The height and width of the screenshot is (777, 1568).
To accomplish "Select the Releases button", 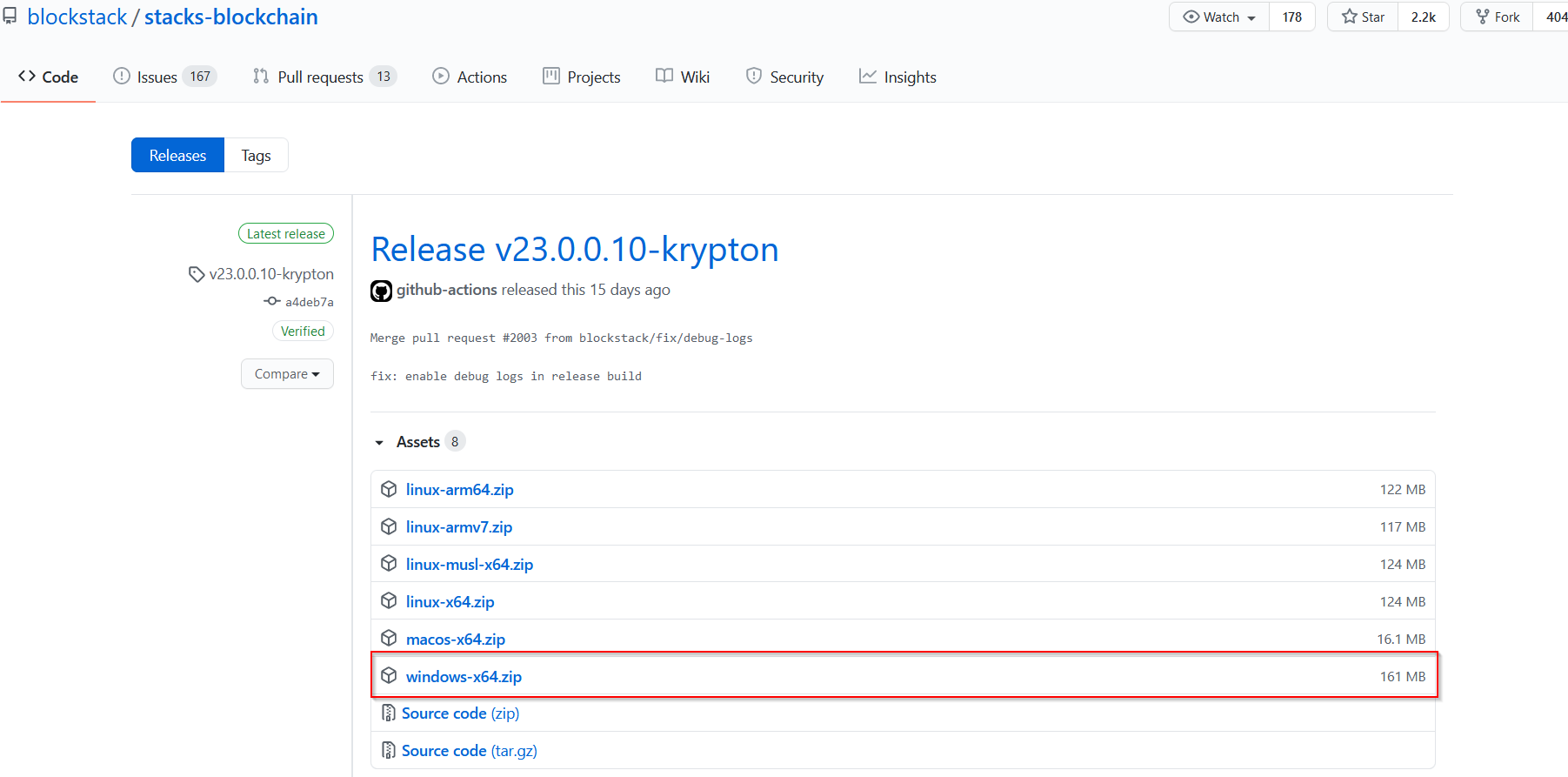I will tap(177, 155).
